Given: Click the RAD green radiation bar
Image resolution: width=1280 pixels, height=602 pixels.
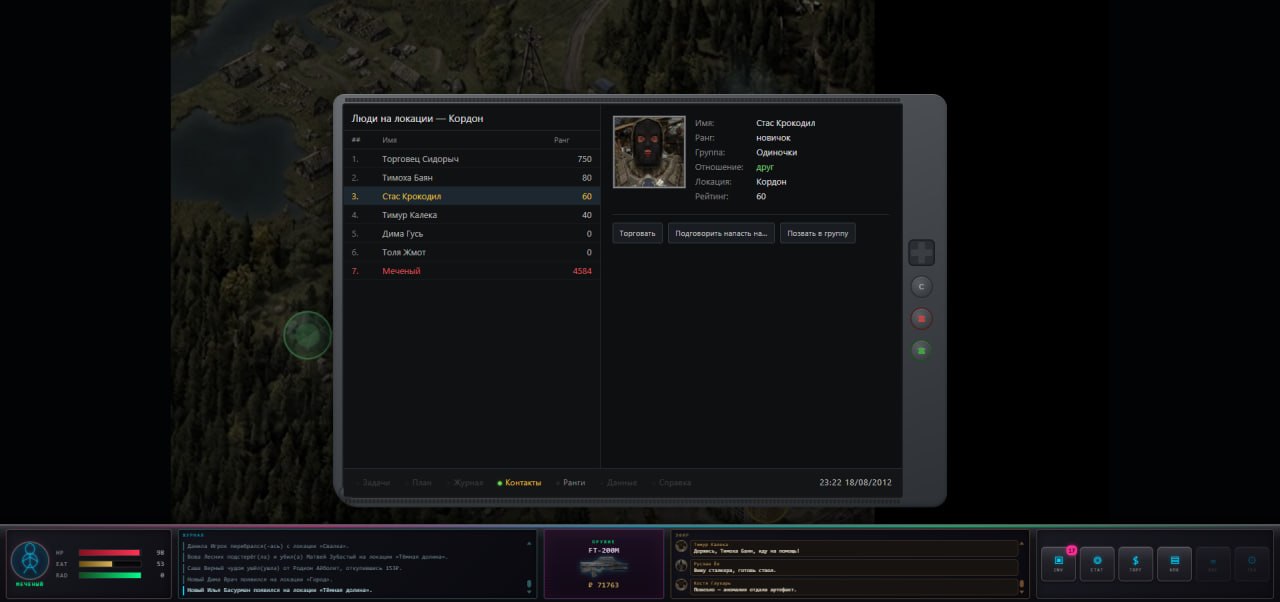Looking at the screenshot, I should pos(109,575).
